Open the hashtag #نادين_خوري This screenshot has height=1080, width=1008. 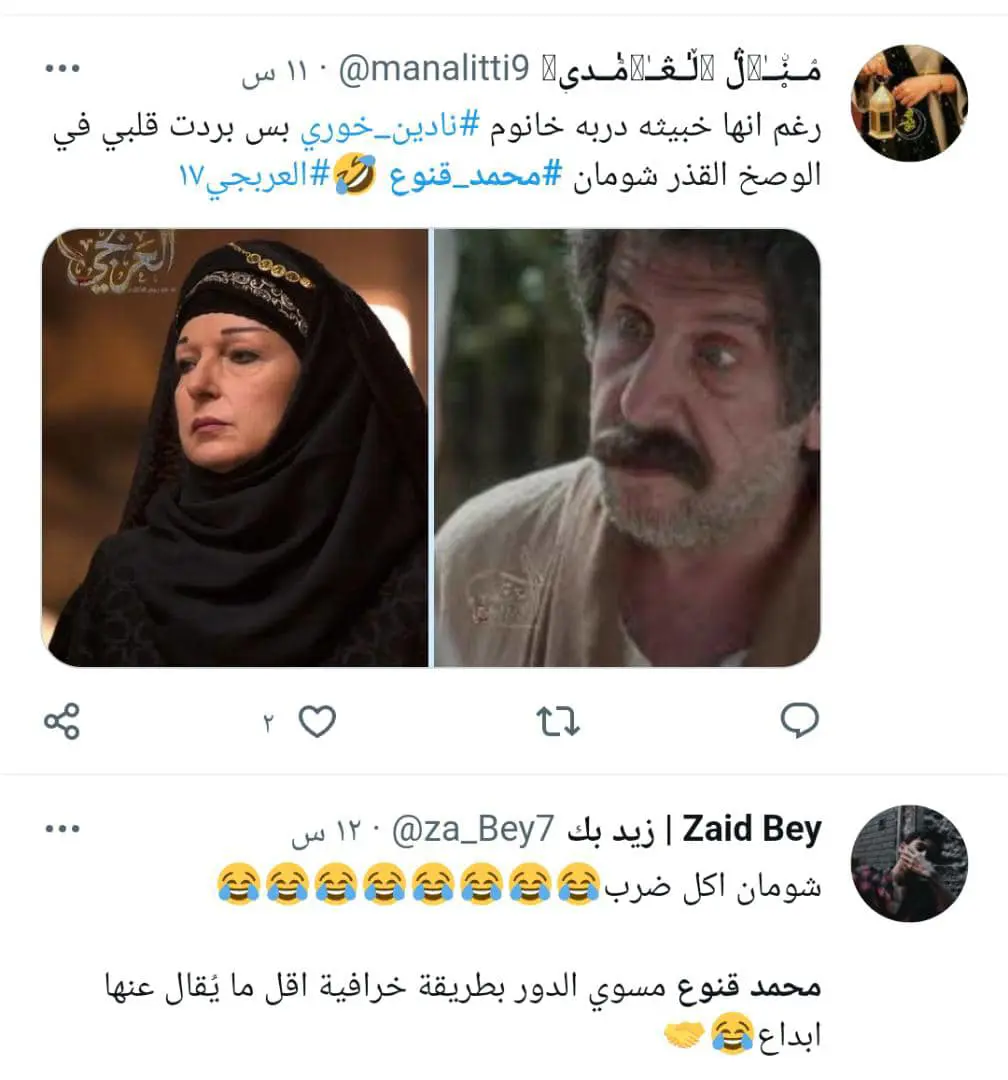point(389,126)
